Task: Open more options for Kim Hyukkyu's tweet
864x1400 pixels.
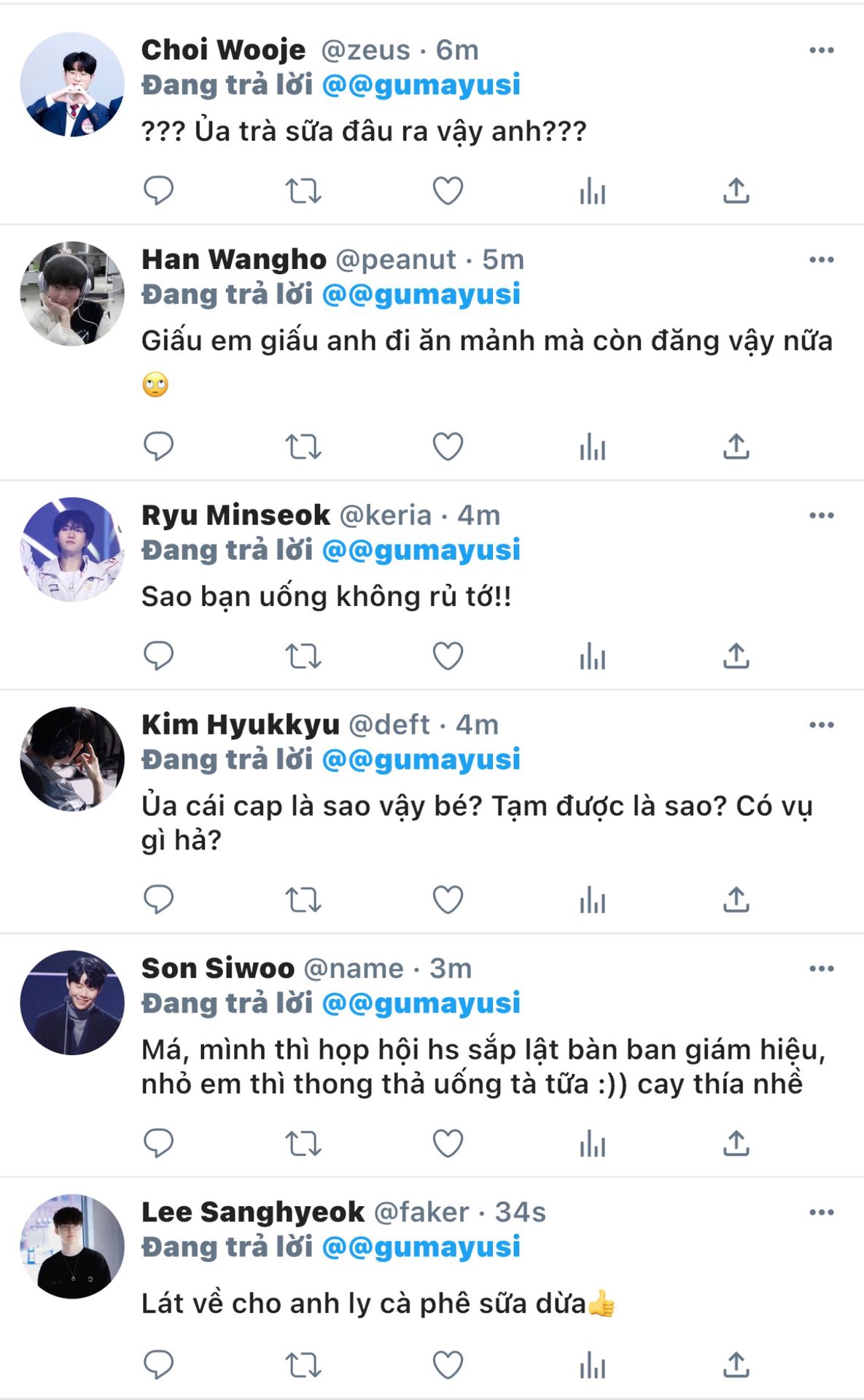Action: [x=821, y=725]
